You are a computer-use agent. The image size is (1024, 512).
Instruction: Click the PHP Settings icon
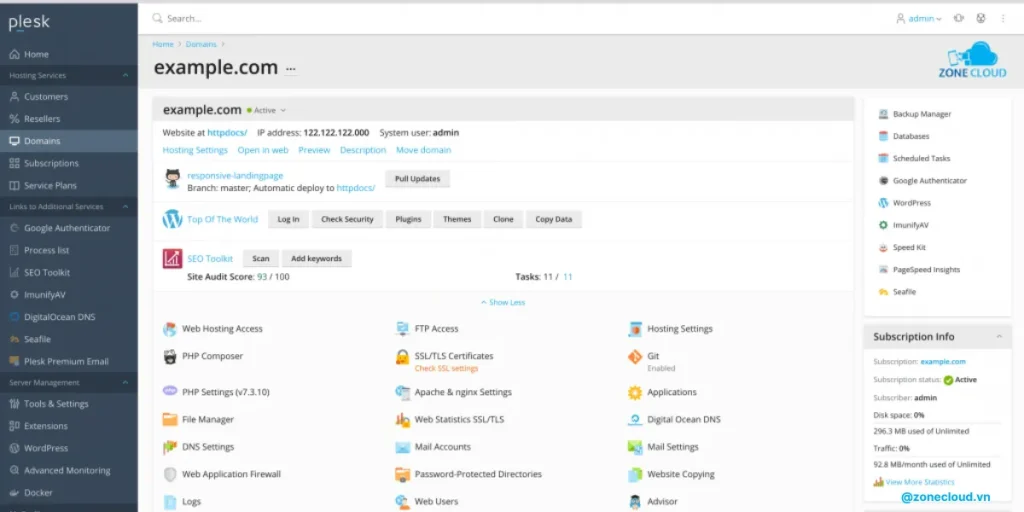click(x=170, y=392)
